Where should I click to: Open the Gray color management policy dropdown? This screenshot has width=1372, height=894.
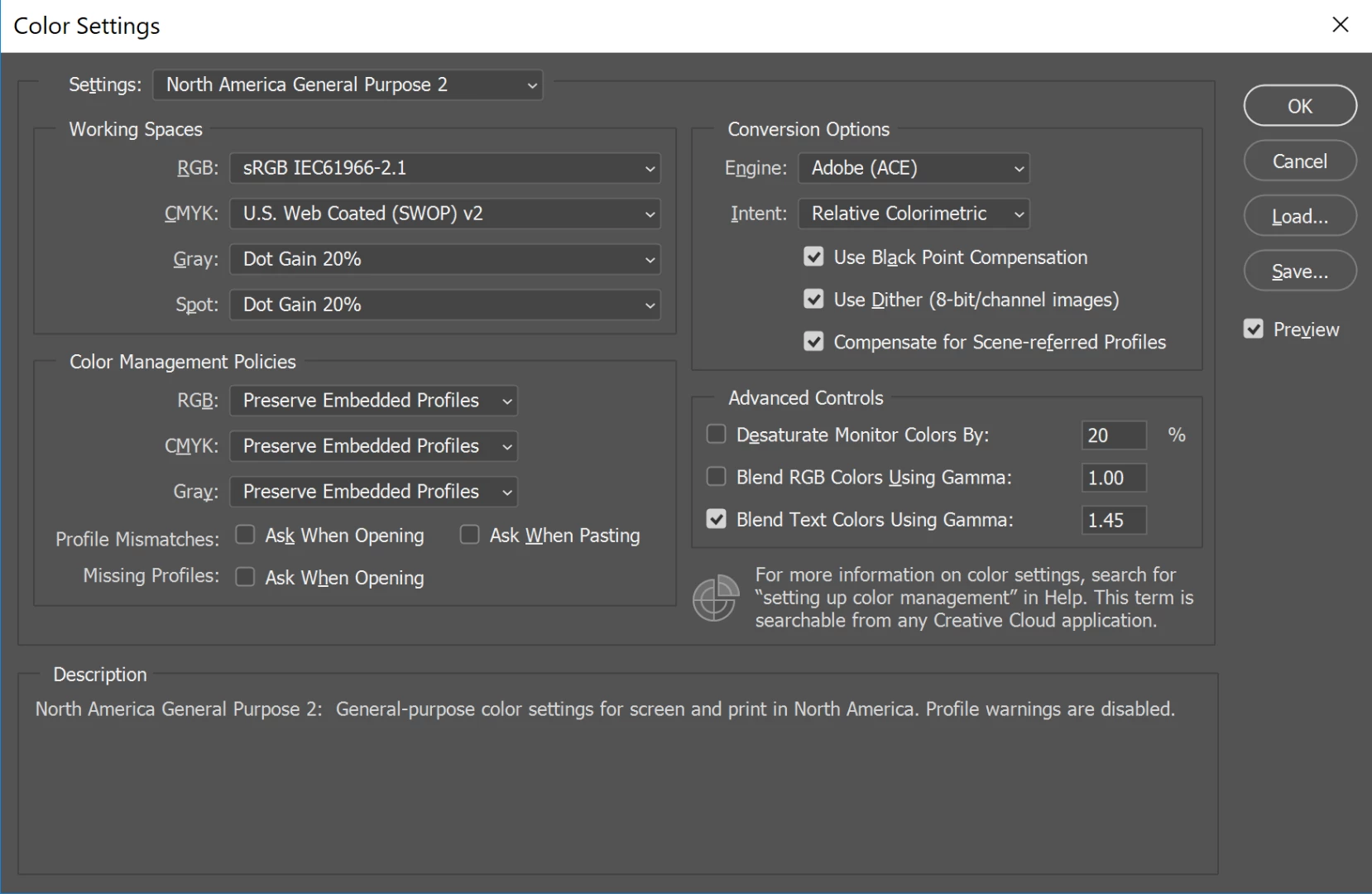(374, 492)
